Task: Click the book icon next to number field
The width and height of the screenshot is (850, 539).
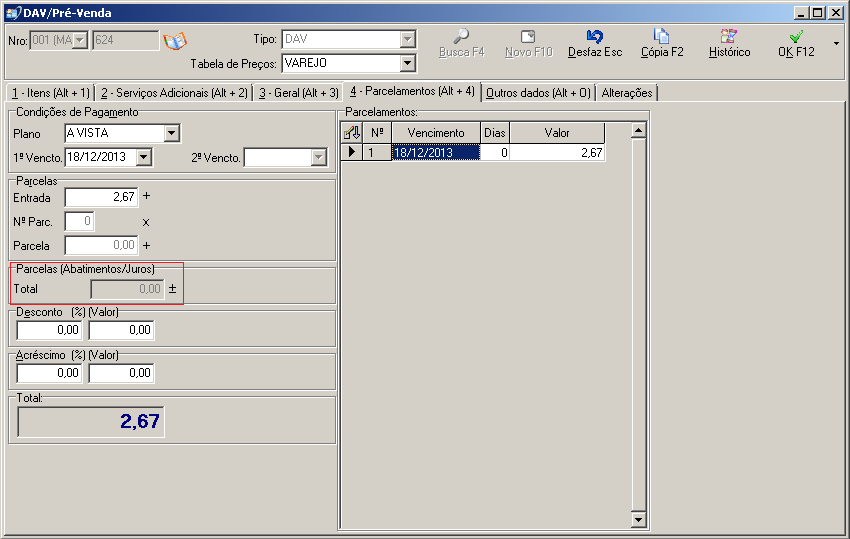Action: [175, 41]
